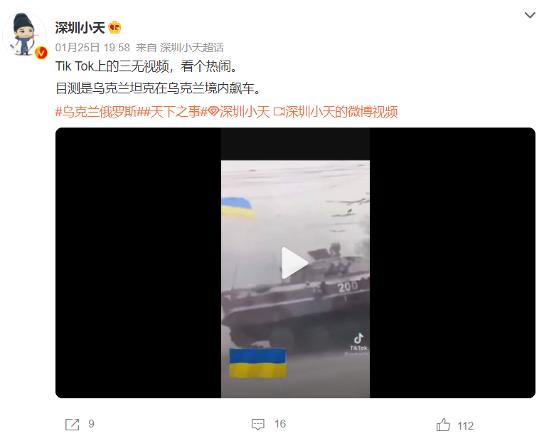Click the username 深圳小天
555x445 pixels.
[80, 28]
